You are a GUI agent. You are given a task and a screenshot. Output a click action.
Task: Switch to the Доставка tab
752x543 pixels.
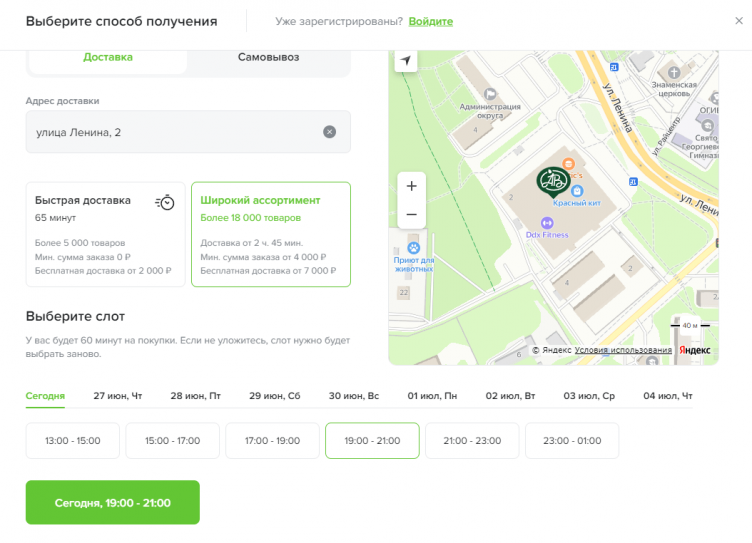[108, 57]
